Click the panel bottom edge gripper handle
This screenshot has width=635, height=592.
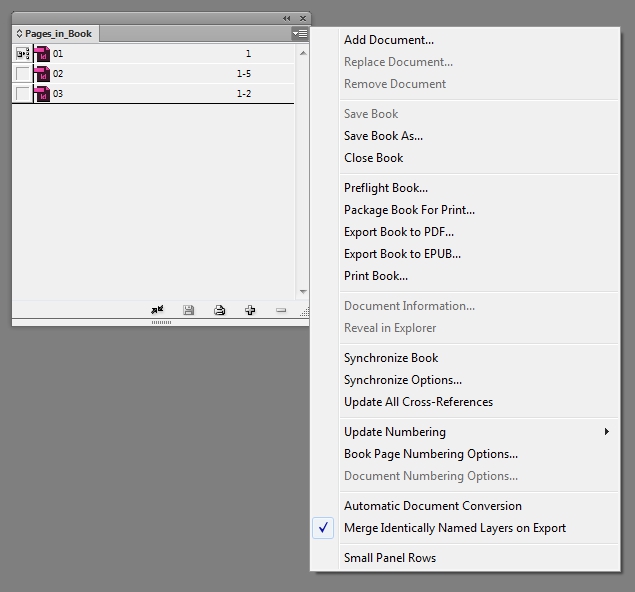tap(161, 322)
